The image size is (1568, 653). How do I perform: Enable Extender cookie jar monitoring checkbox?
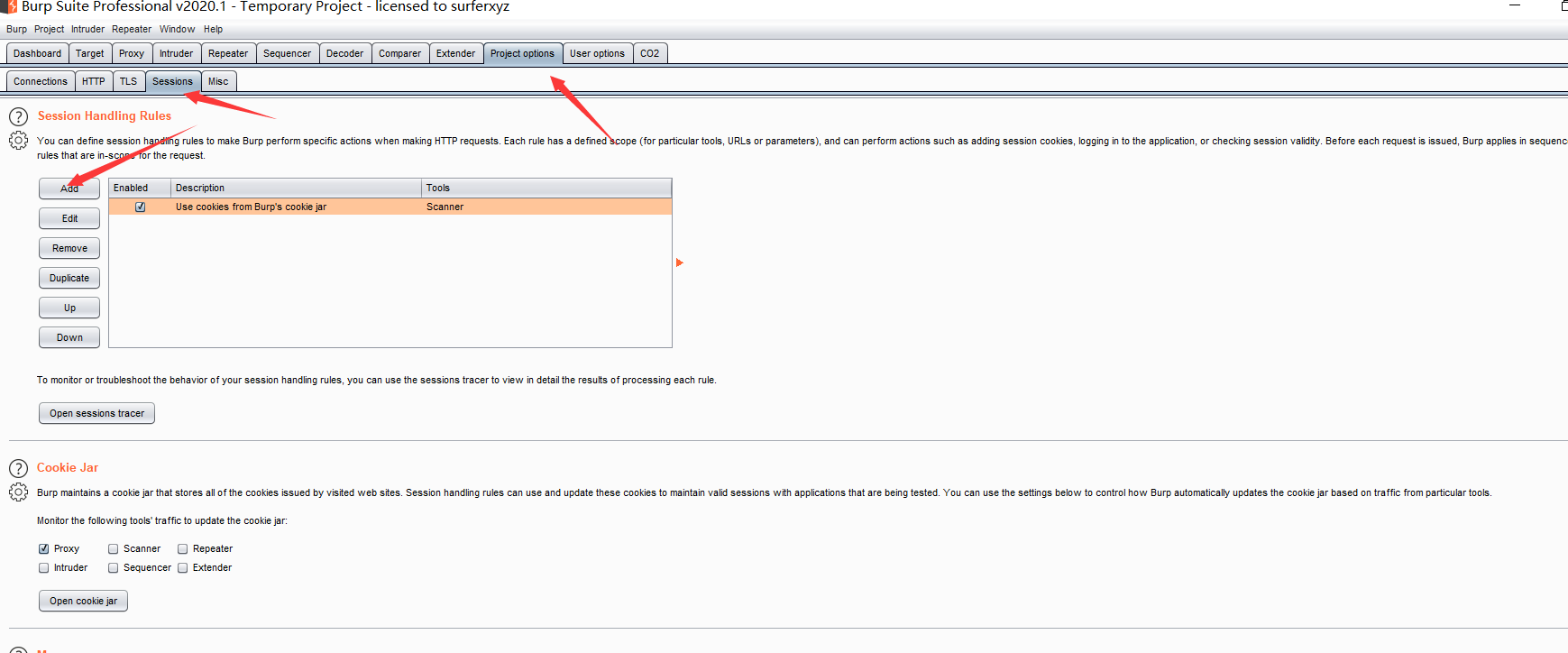(183, 567)
